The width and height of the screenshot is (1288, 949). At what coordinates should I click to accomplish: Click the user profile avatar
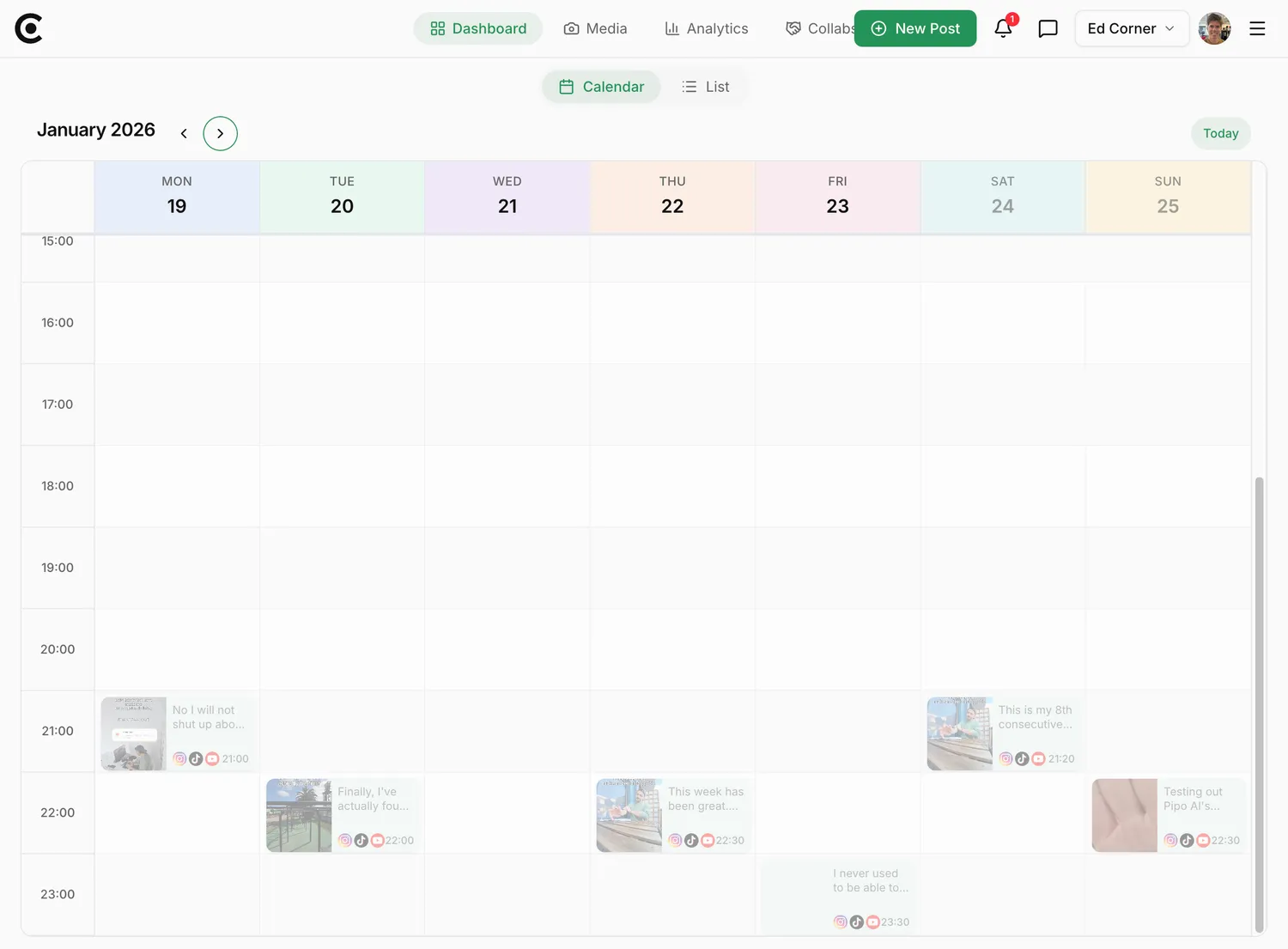click(1214, 28)
